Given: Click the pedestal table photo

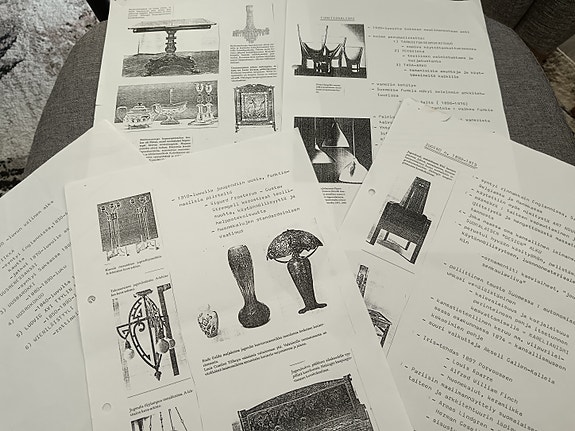Looking at the screenshot, I should tap(170, 48).
